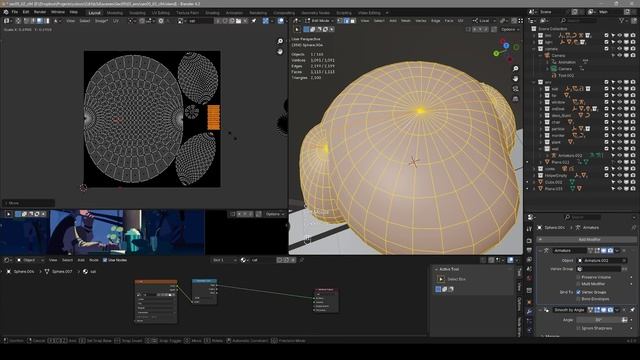Collapse the 'camera' collection in outliner
Viewport: 640px width, 360px height.
pyautogui.click(x=534, y=49)
